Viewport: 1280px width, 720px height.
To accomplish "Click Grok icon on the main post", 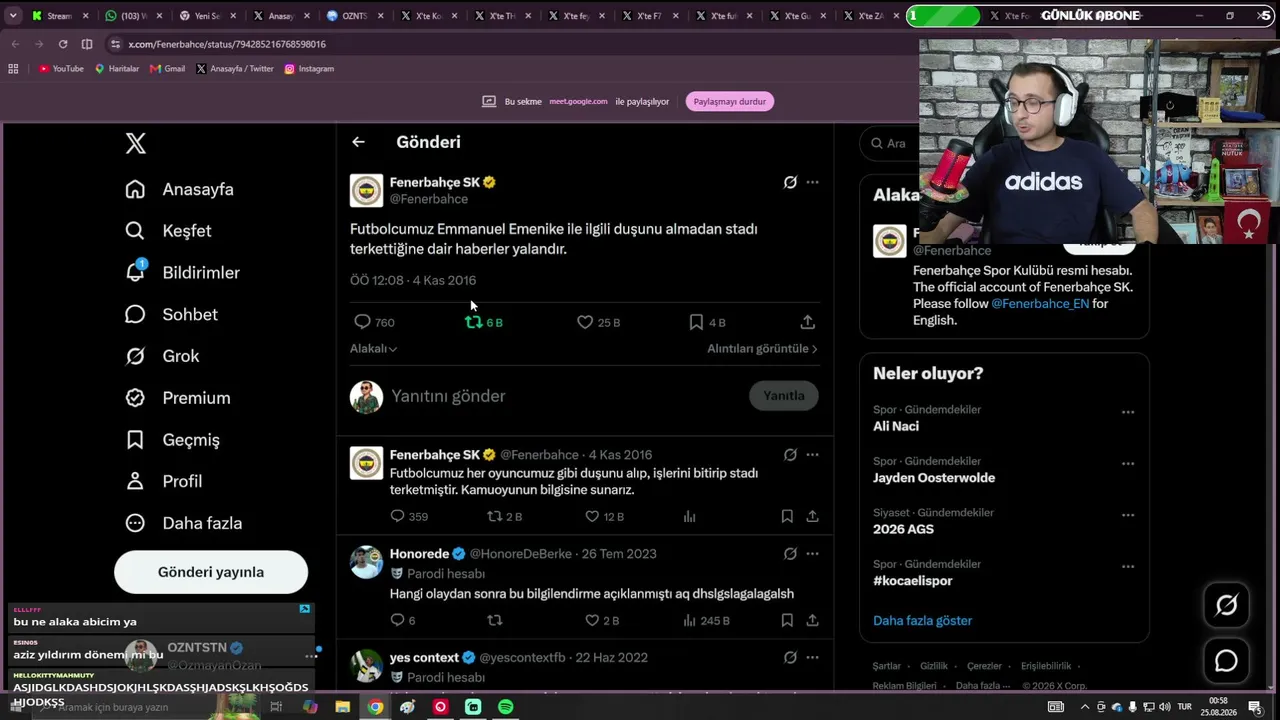I will click(x=790, y=182).
